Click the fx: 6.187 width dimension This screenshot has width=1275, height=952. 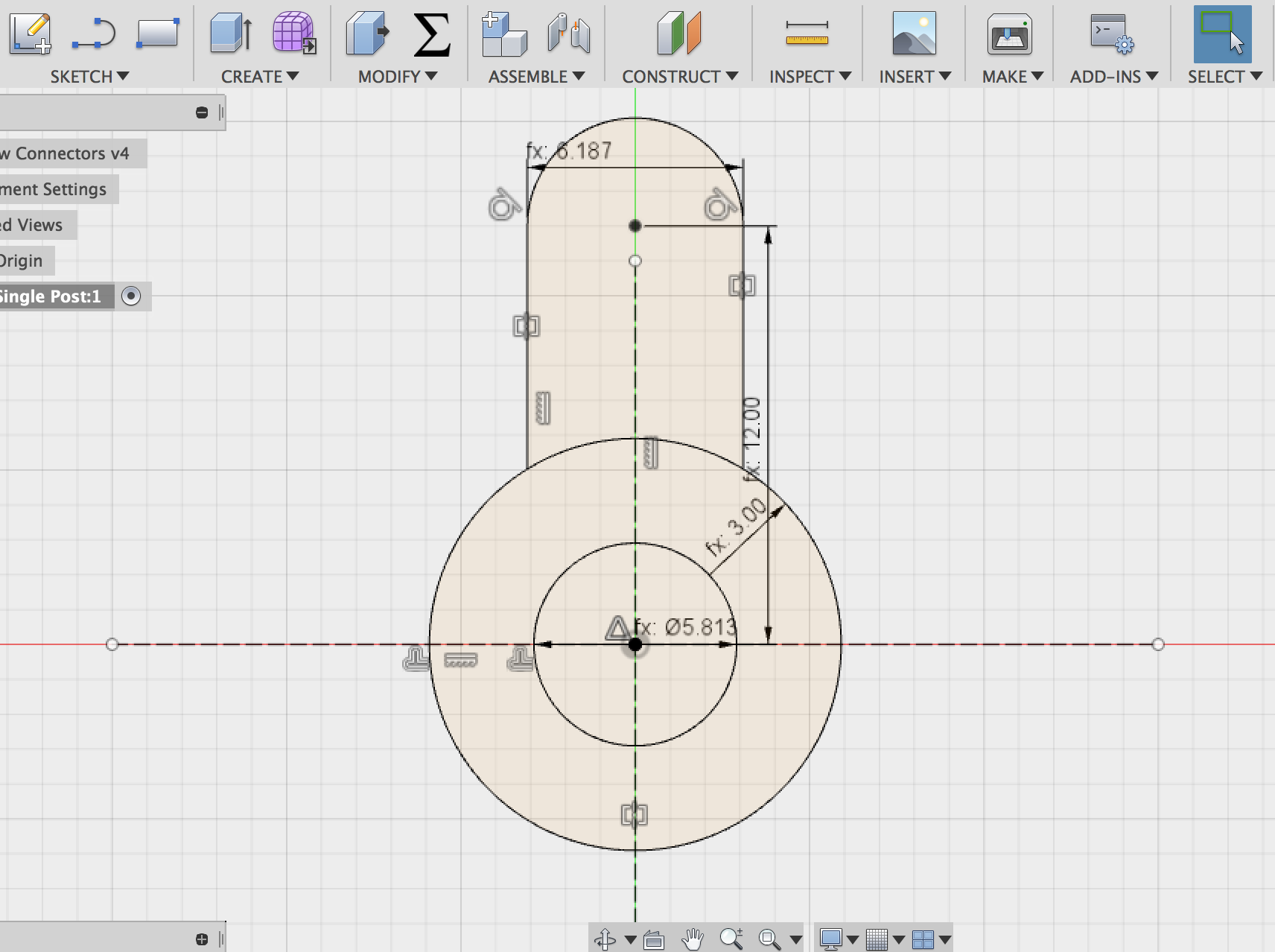click(570, 151)
